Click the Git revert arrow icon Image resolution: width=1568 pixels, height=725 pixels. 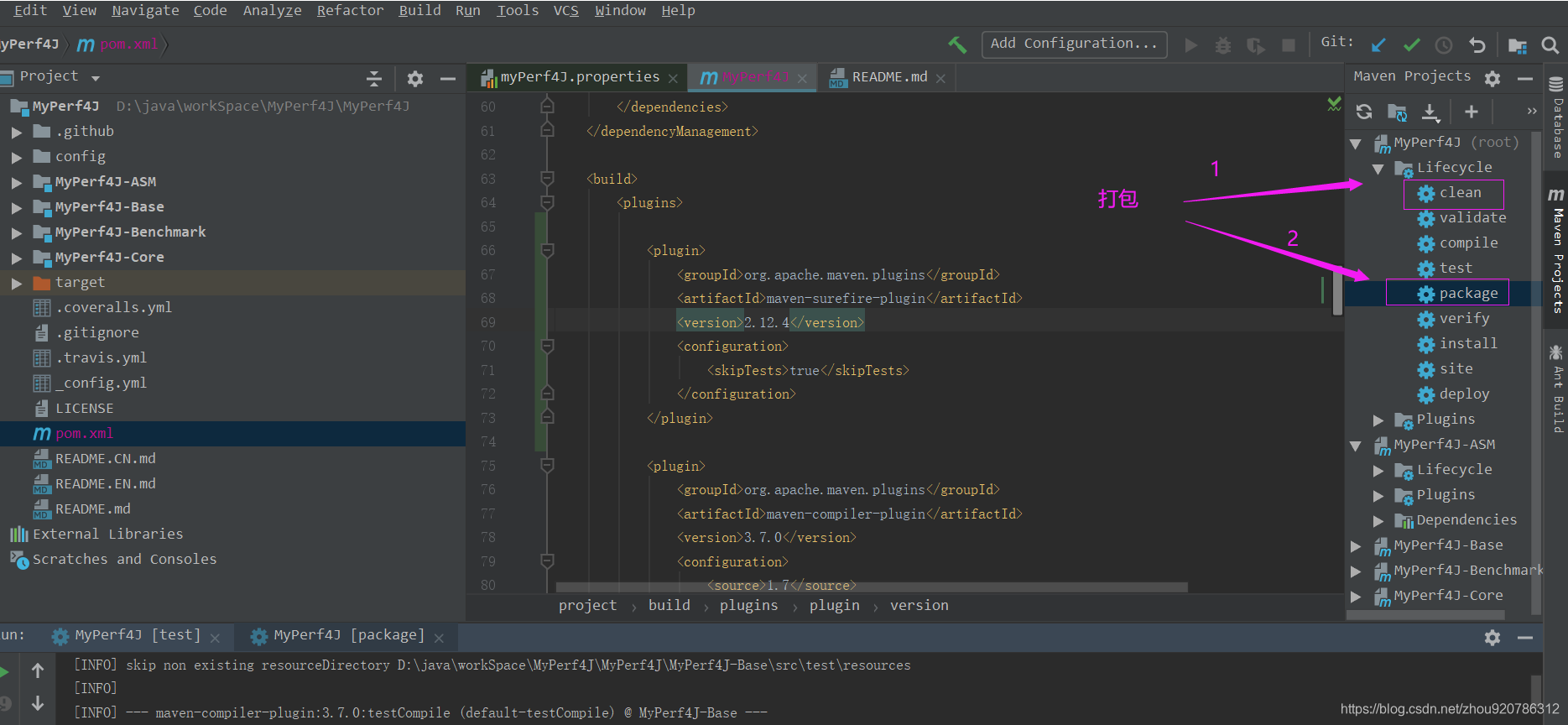(1477, 44)
